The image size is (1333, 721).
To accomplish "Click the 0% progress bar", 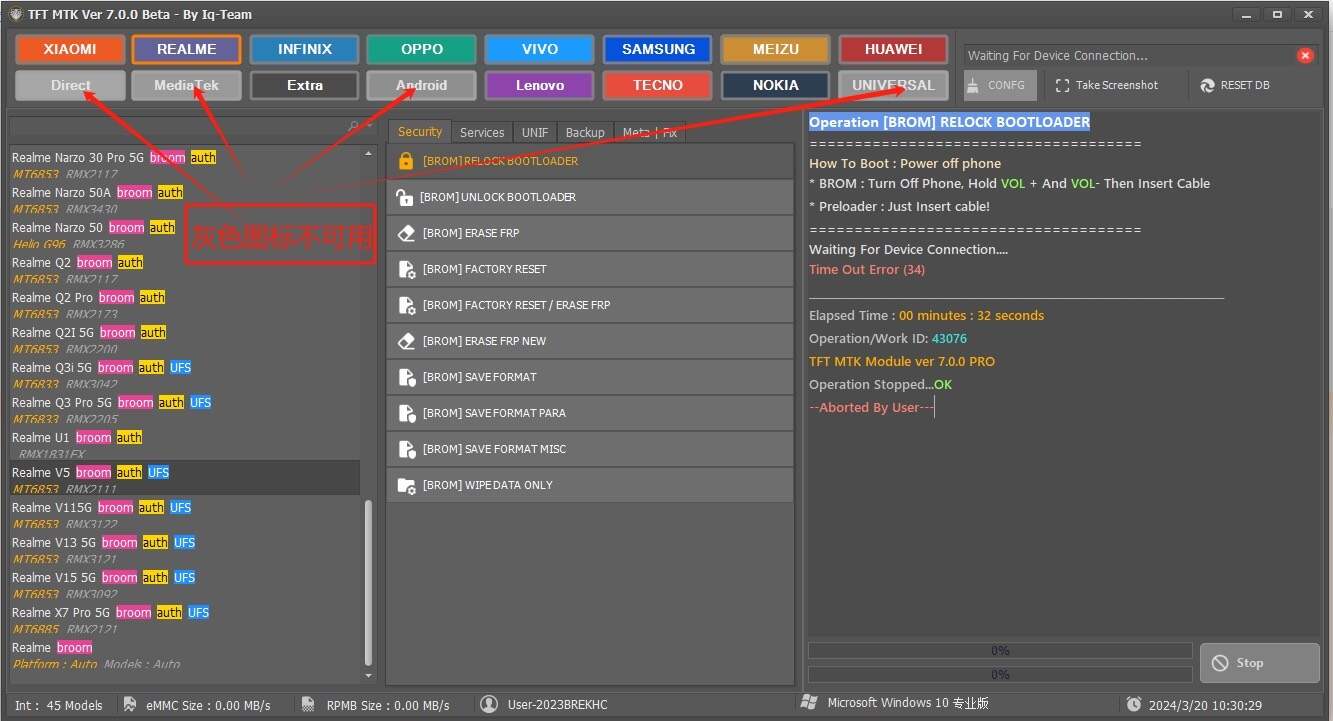I will coord(1000,649).
